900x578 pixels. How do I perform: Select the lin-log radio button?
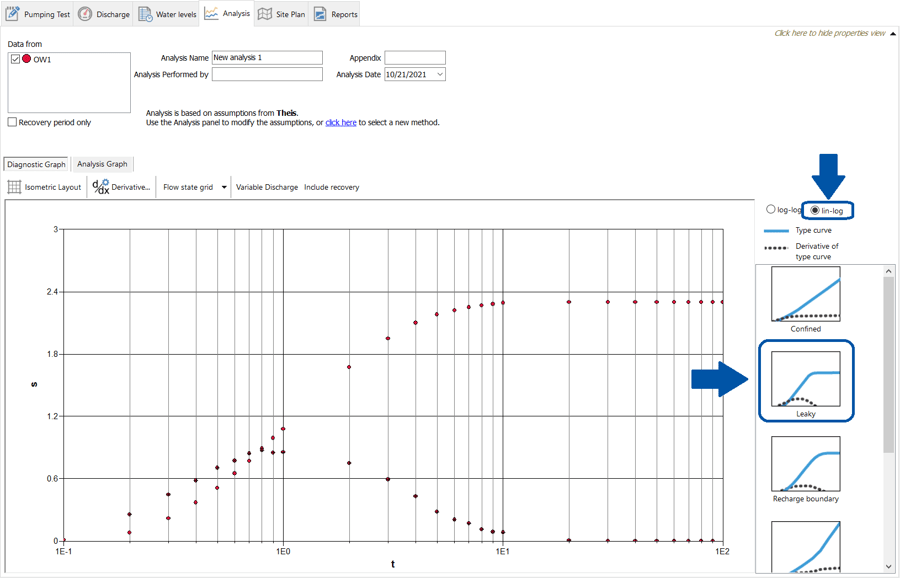coord(815,210)
